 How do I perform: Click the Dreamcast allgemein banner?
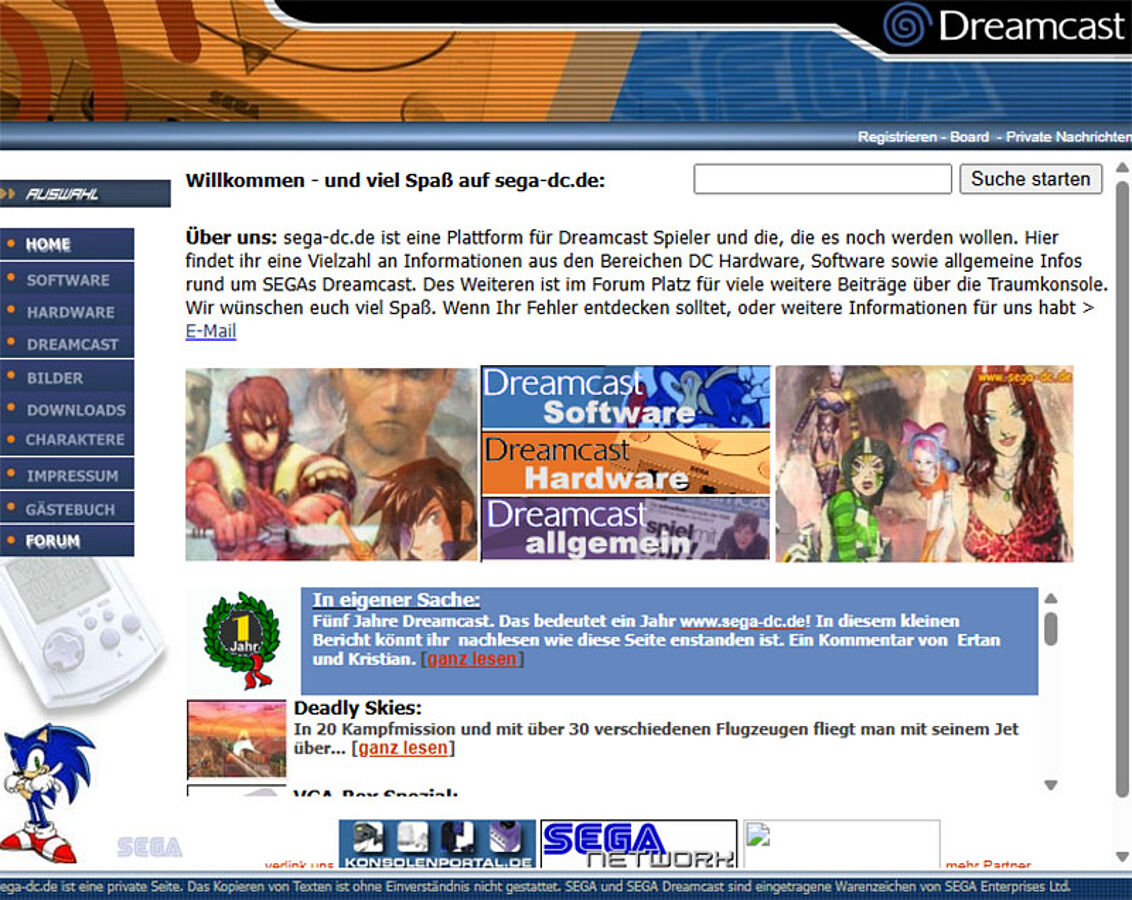point(625,528)
